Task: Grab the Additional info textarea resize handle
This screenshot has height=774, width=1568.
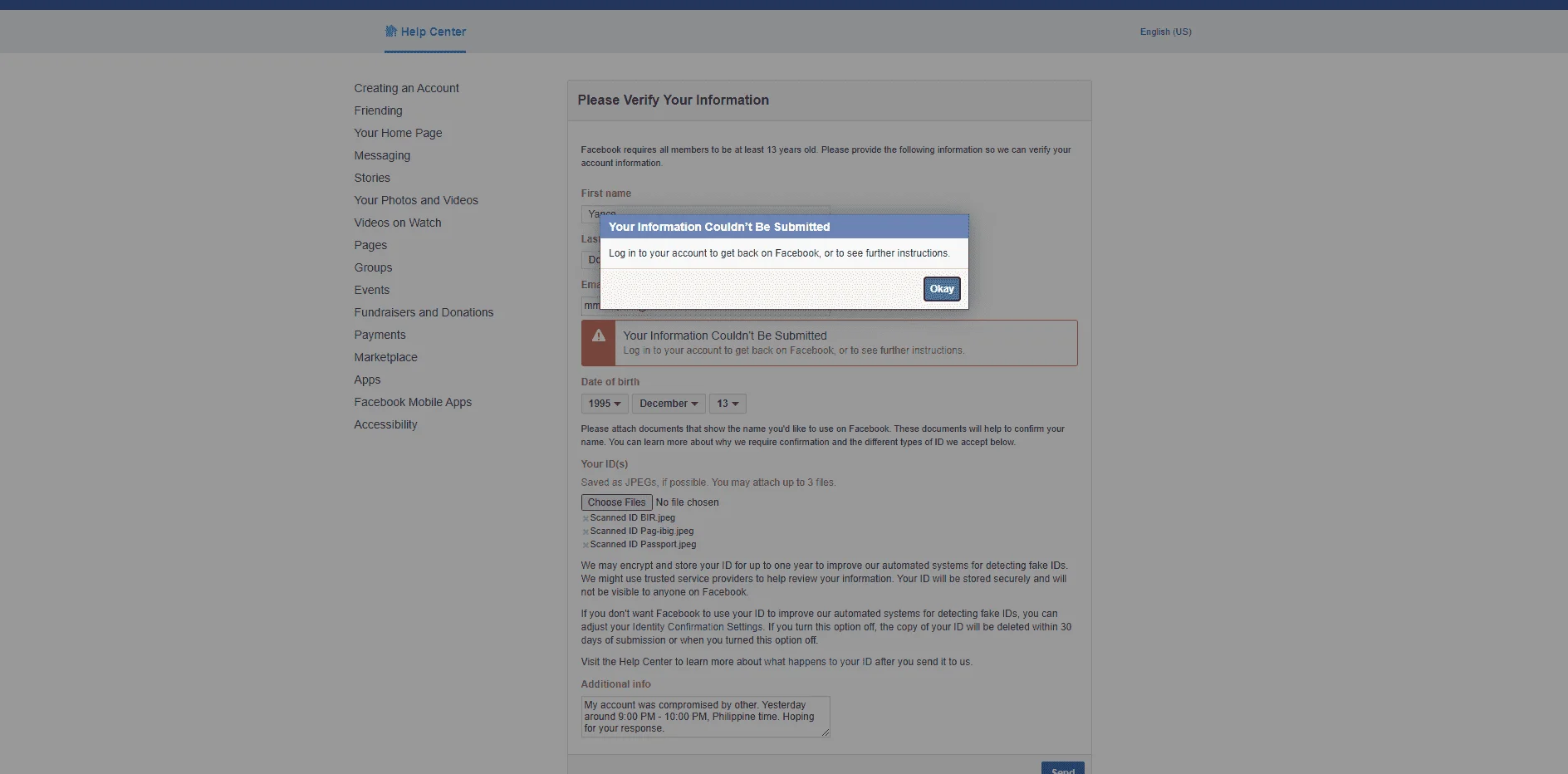Action: tap(825, 732)
